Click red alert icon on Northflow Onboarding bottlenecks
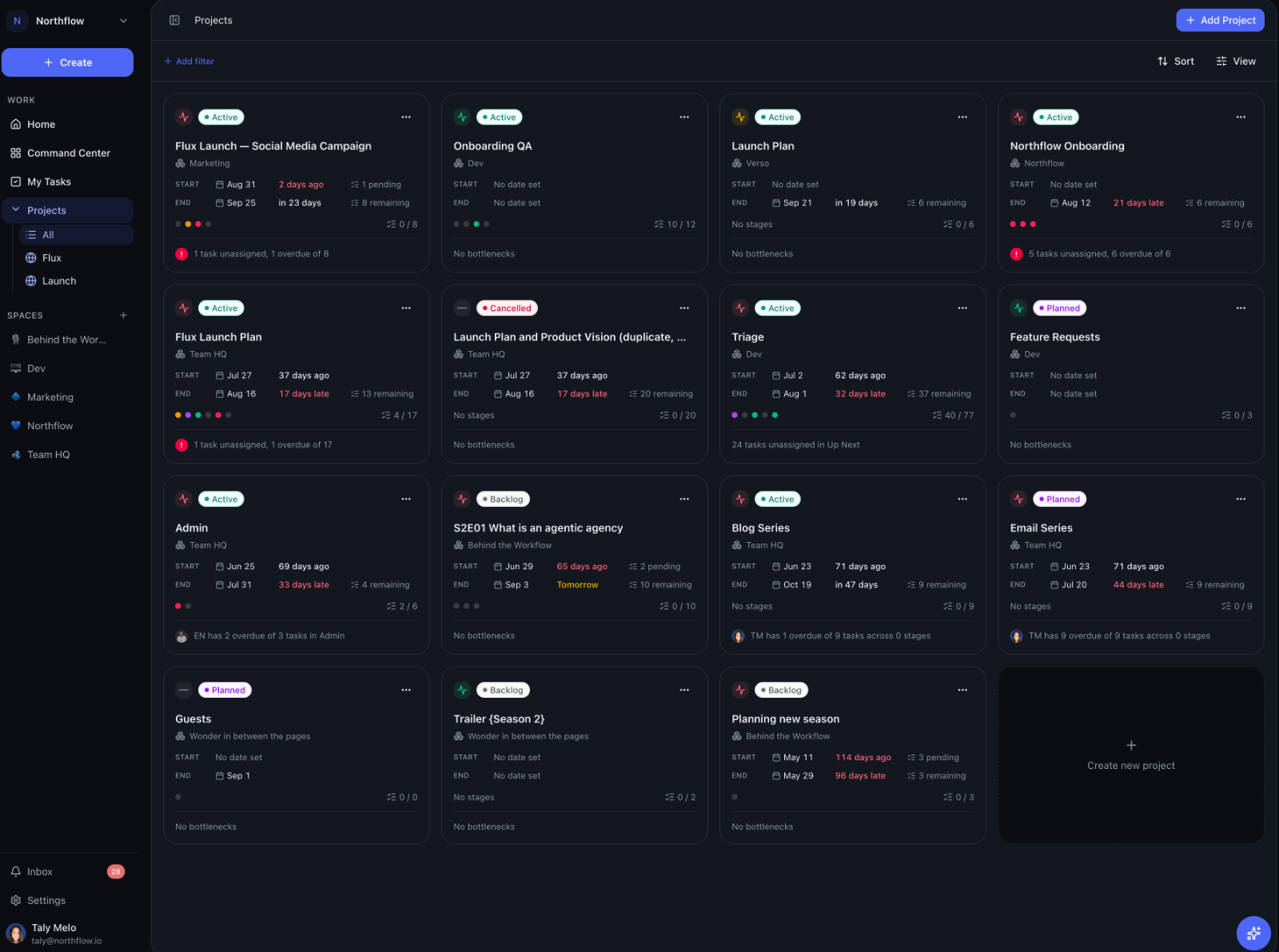This screenshot has height=952, width=1279. tap(1016, 254)
